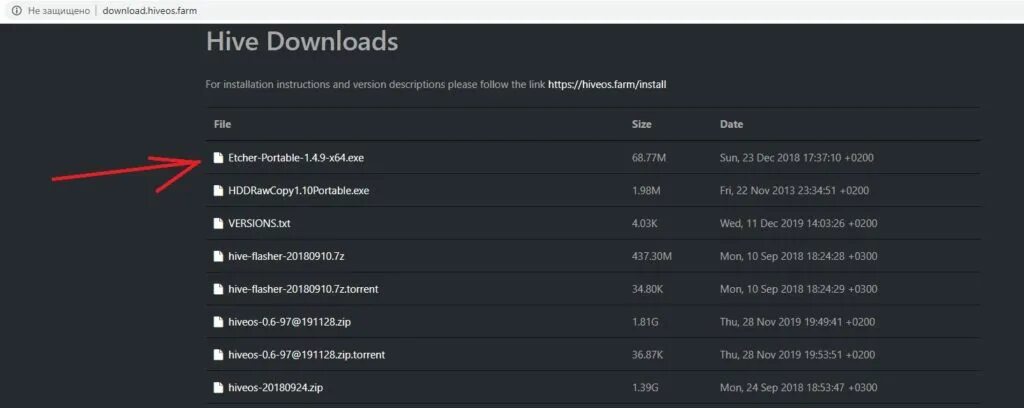Click the 437.30M size value

[651, 257]
